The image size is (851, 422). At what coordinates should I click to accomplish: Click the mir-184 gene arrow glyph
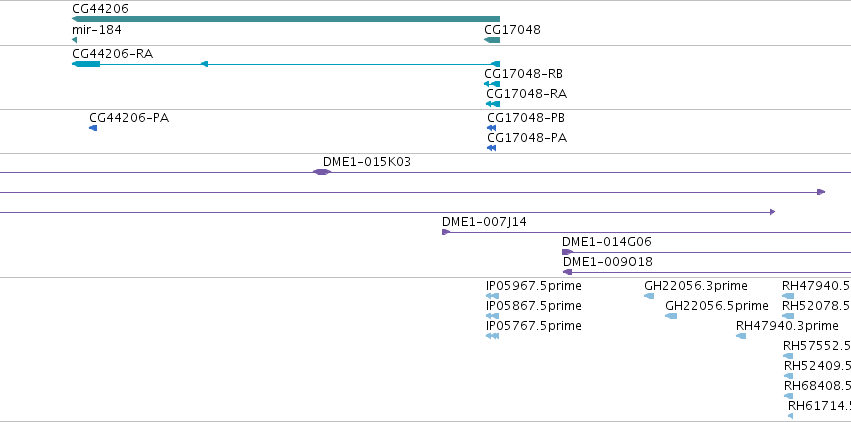click(74, 40)
